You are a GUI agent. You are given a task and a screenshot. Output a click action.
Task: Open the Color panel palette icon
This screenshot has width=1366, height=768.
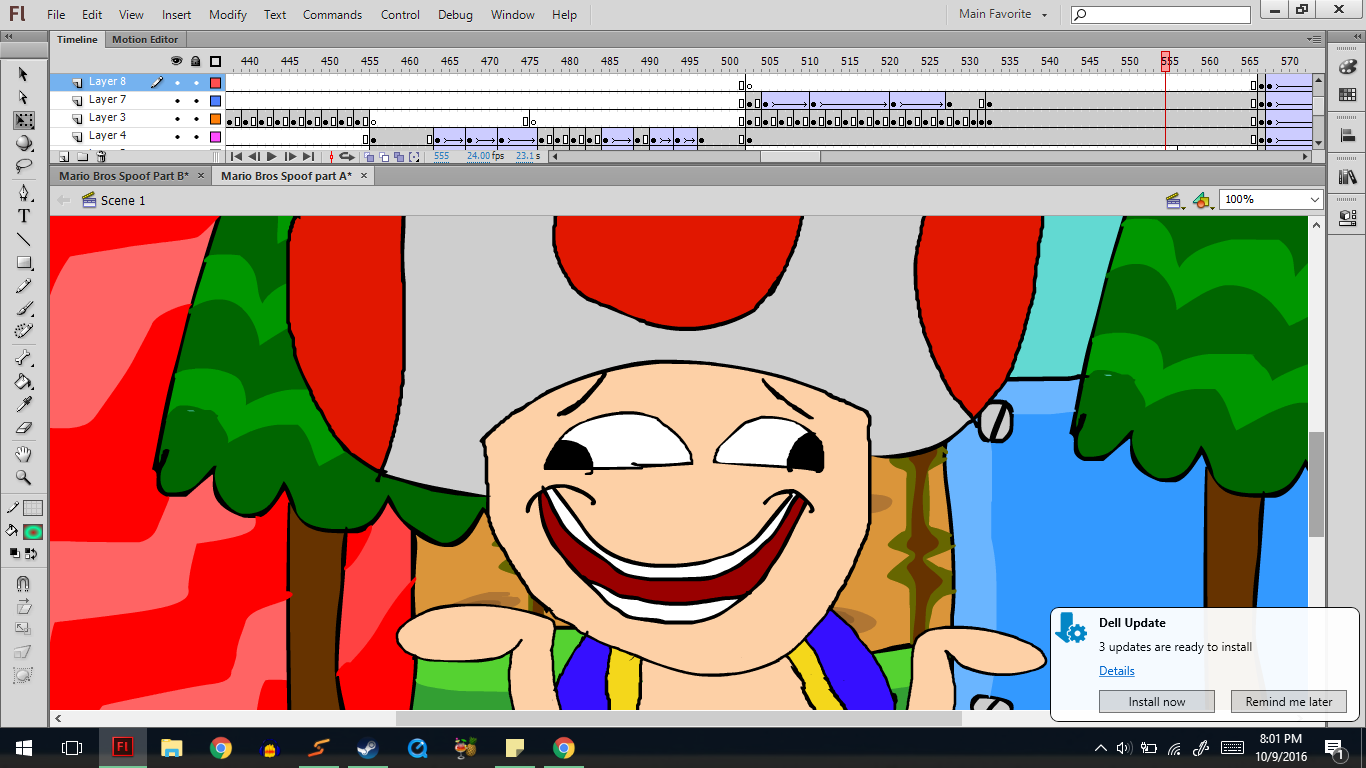click(1347, 67)
